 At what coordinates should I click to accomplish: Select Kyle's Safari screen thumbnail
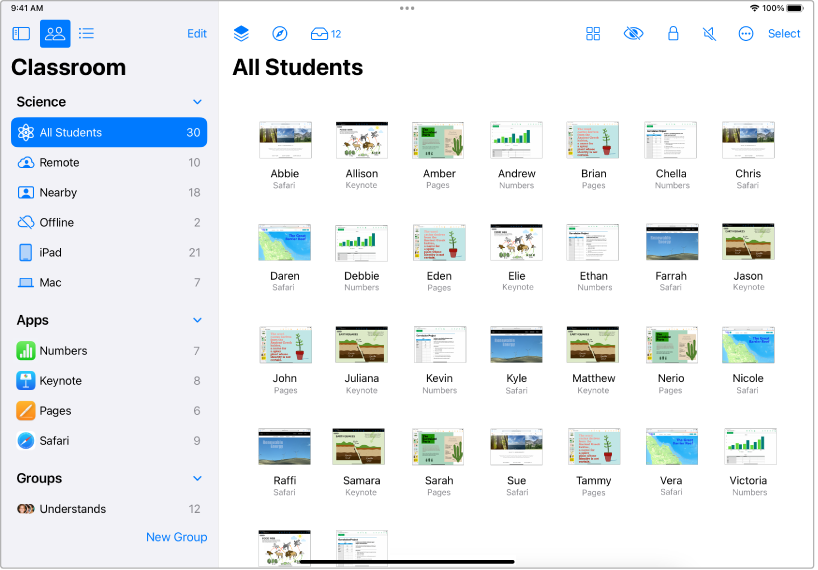516,345
